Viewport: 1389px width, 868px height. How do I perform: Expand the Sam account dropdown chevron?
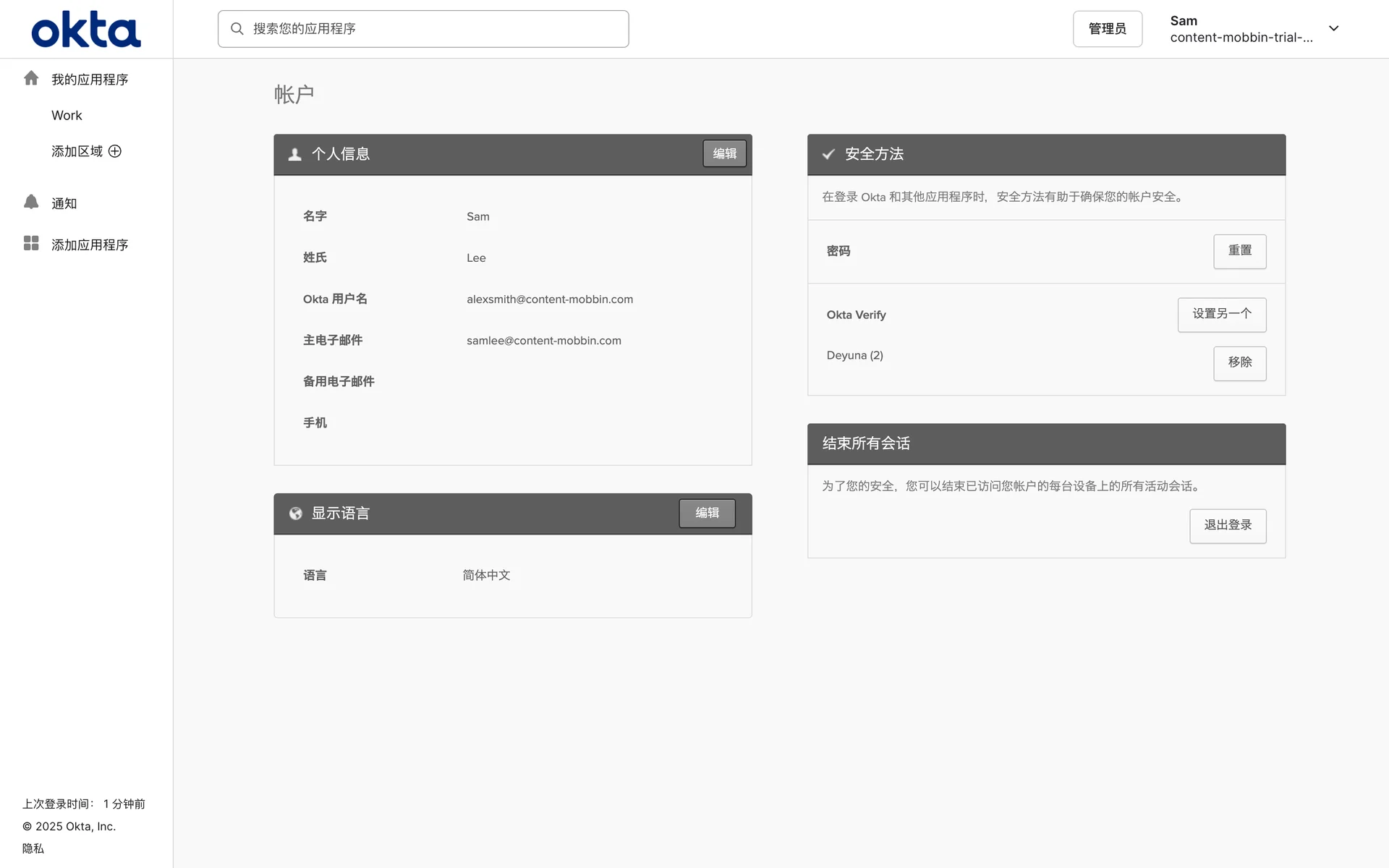tap(1333, 29)
